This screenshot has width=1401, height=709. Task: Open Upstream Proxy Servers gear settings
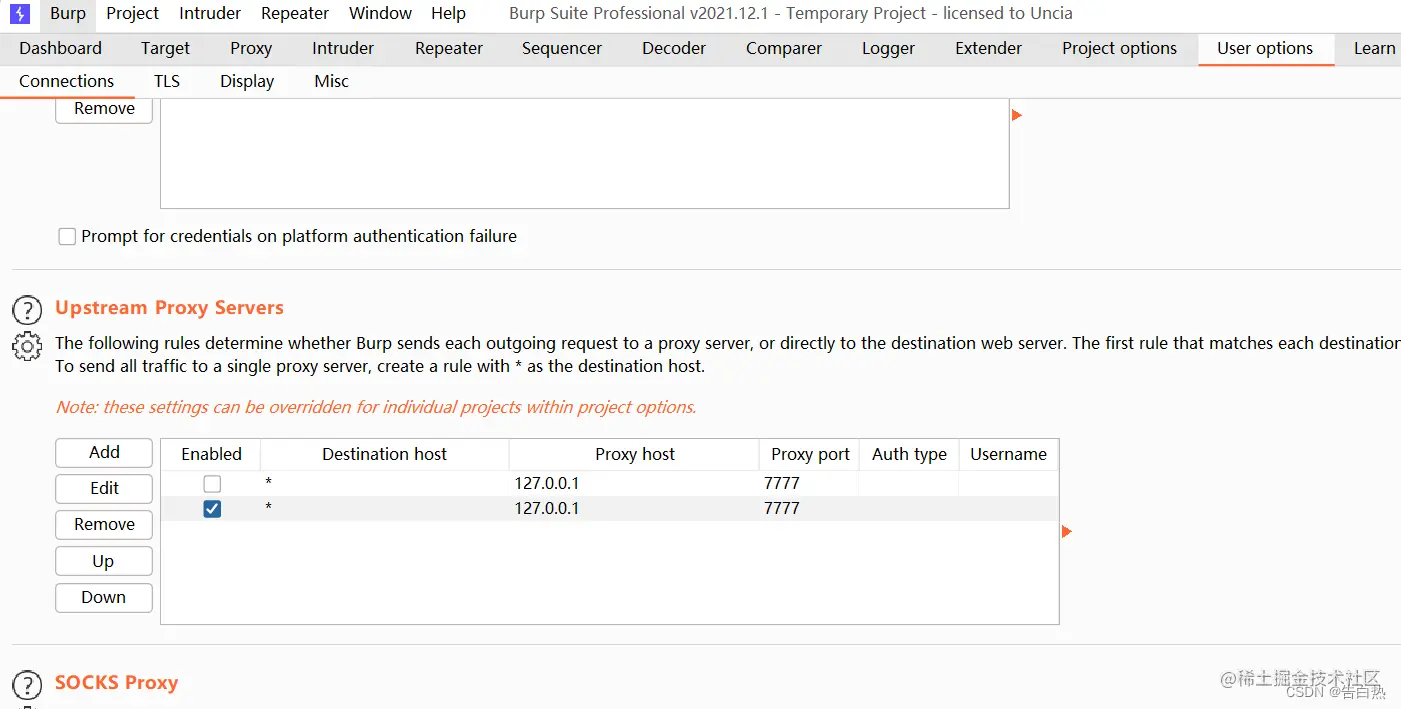pos(27,346)
